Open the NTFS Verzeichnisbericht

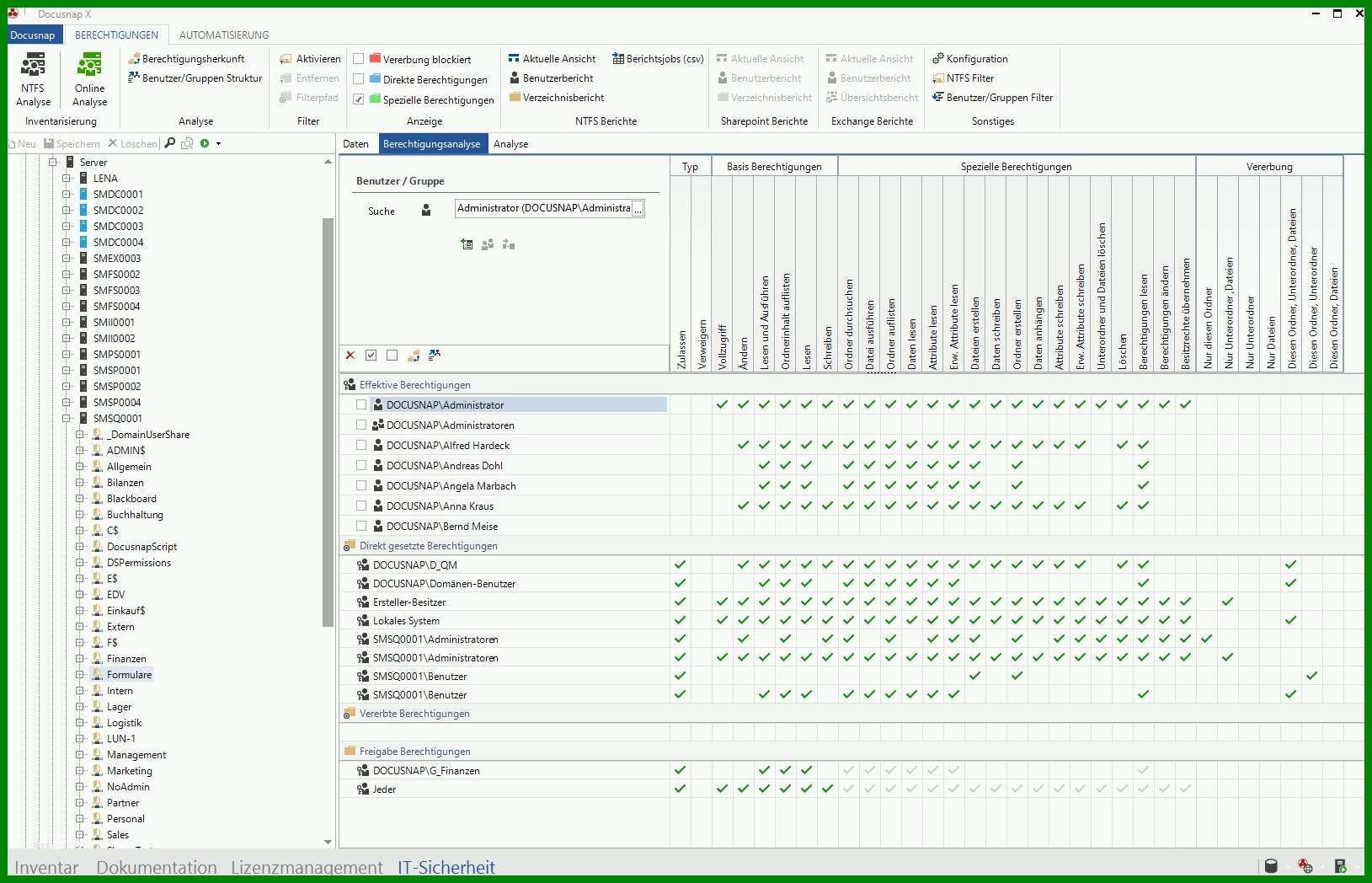pos(557,98)
